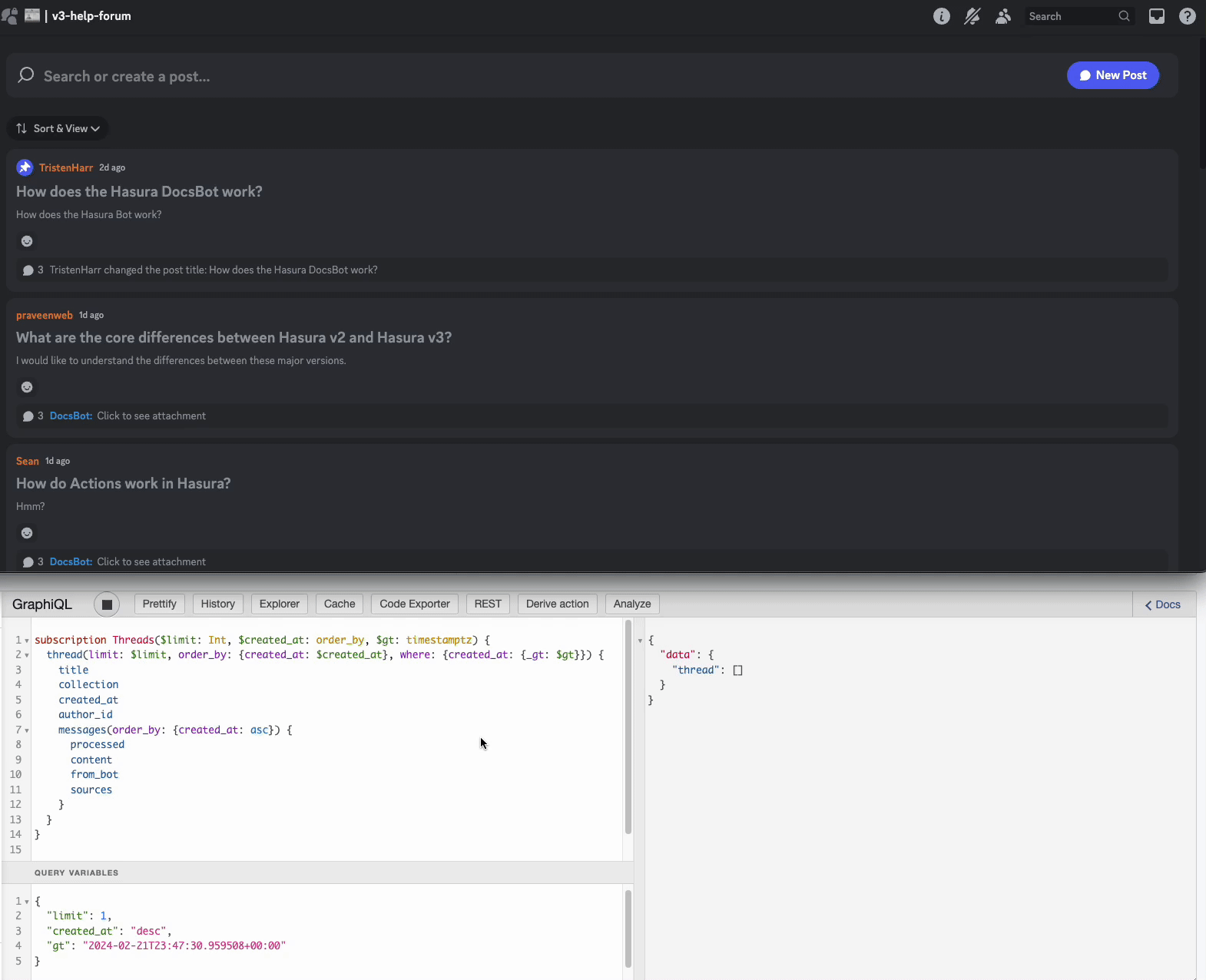The height and width of the screenshot is (980, 1206).
Task: Click the forum page scrollbar
Action: tap(1202, 104)
